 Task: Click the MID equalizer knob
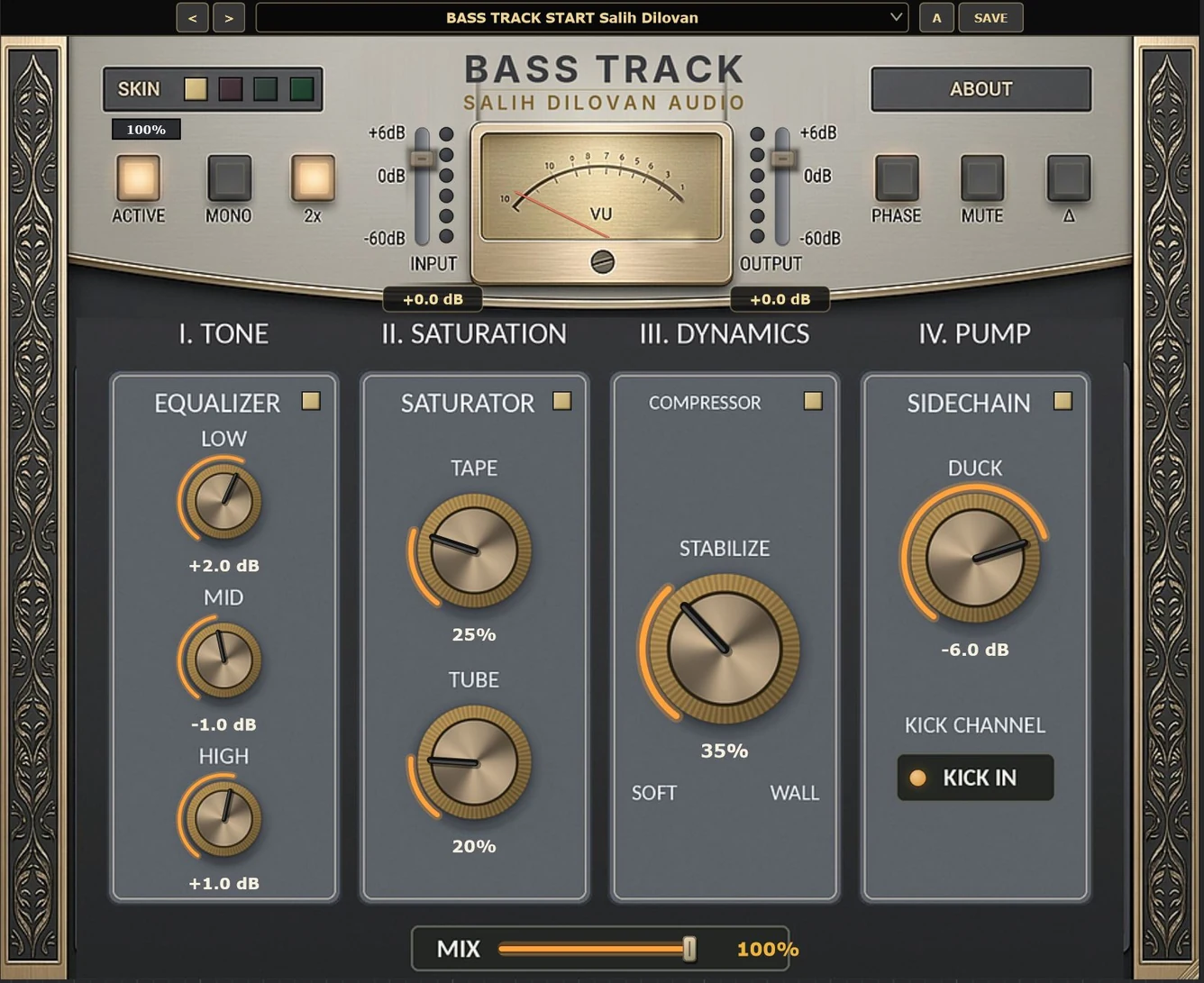click(x=223, y=660)
